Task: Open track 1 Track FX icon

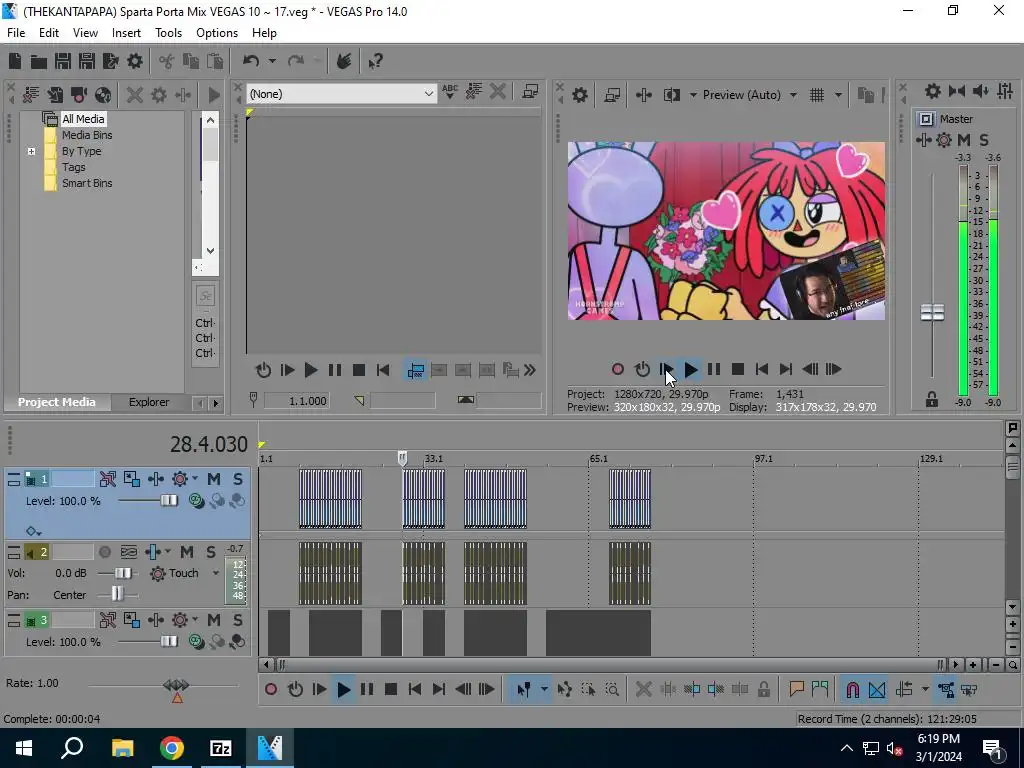Action: point(180,479)
